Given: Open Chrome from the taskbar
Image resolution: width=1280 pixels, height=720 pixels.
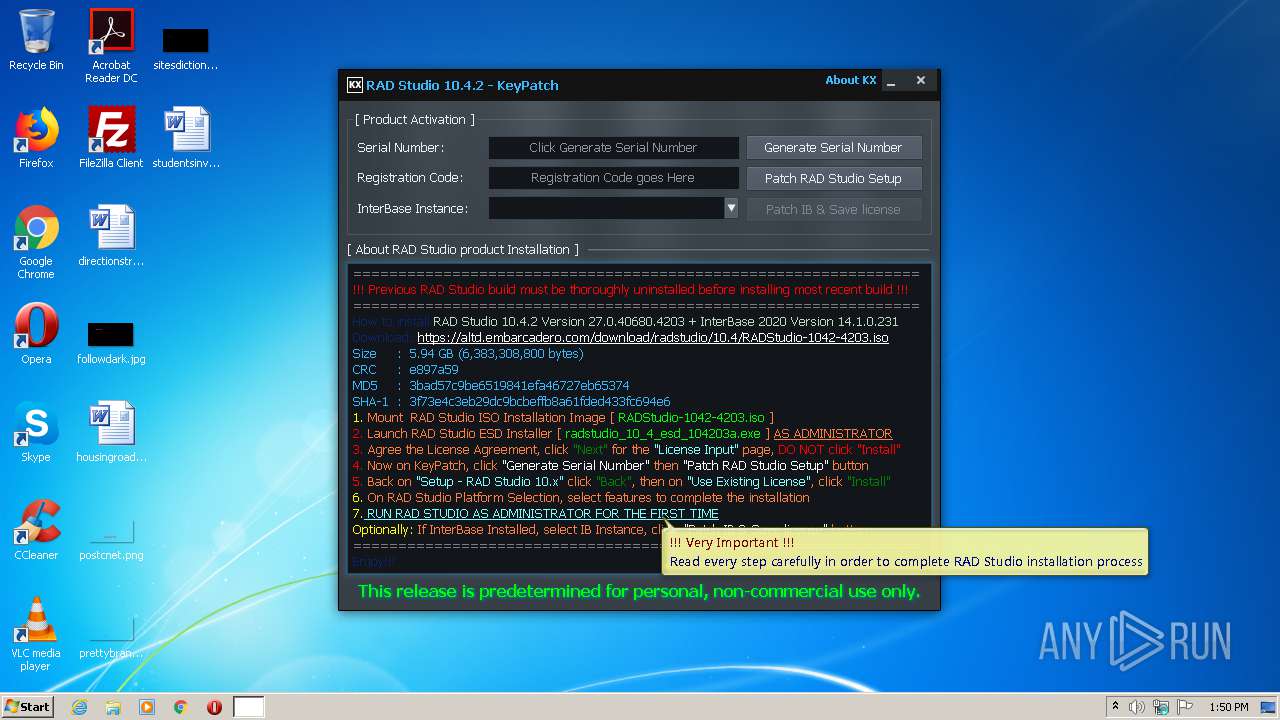Looking at the screenshot, I should (181, 707).
